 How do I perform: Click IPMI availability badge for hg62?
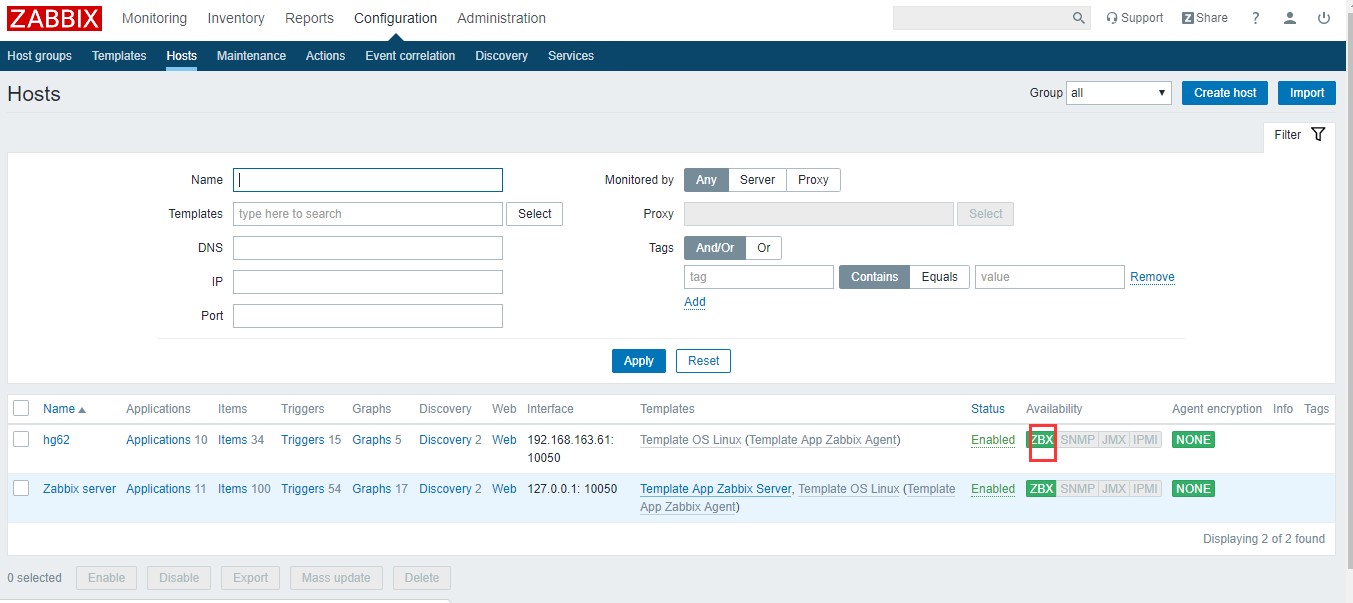point(1145,440)
